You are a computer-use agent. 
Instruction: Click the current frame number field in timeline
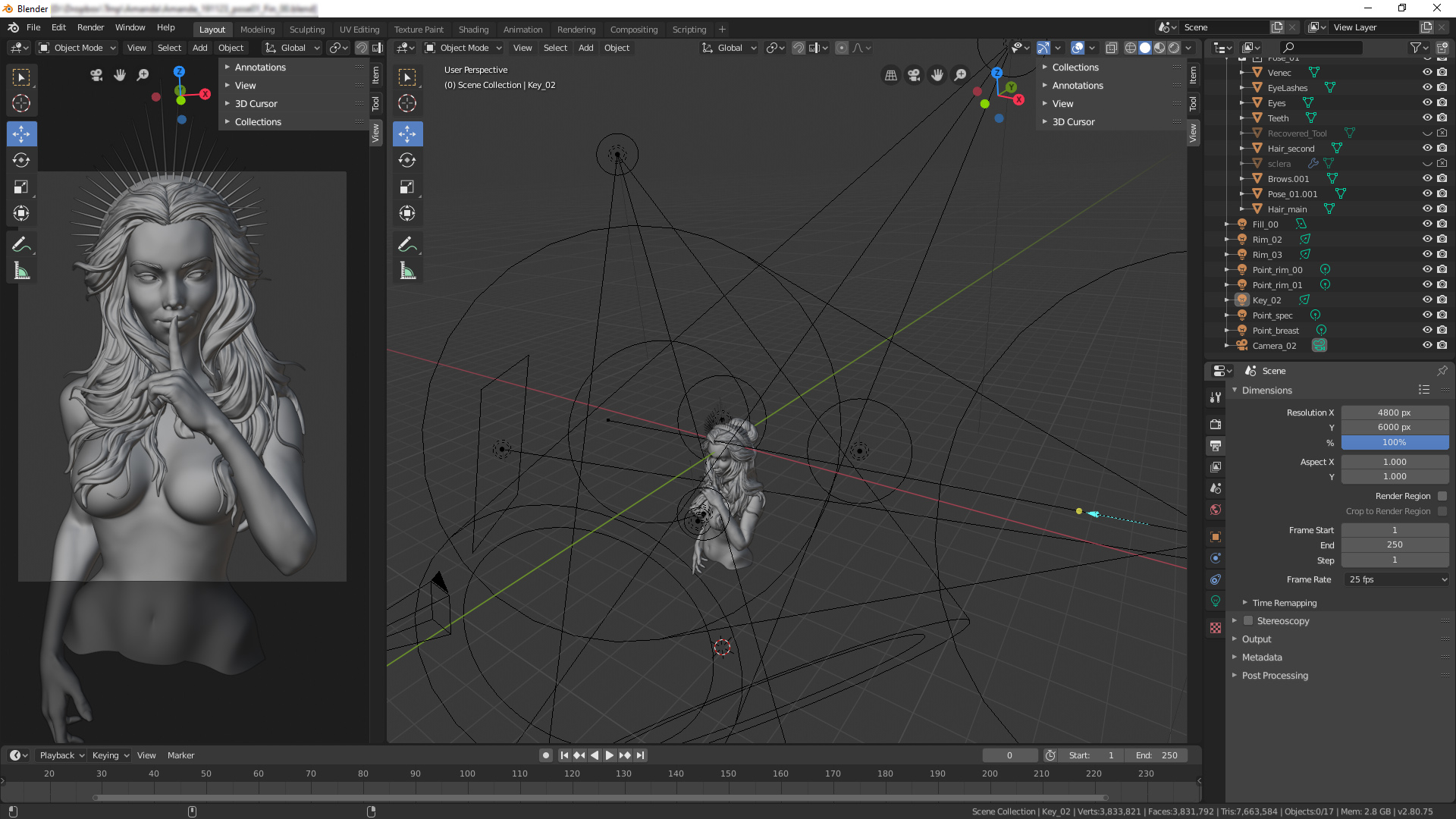click(x=1010, y=755)
